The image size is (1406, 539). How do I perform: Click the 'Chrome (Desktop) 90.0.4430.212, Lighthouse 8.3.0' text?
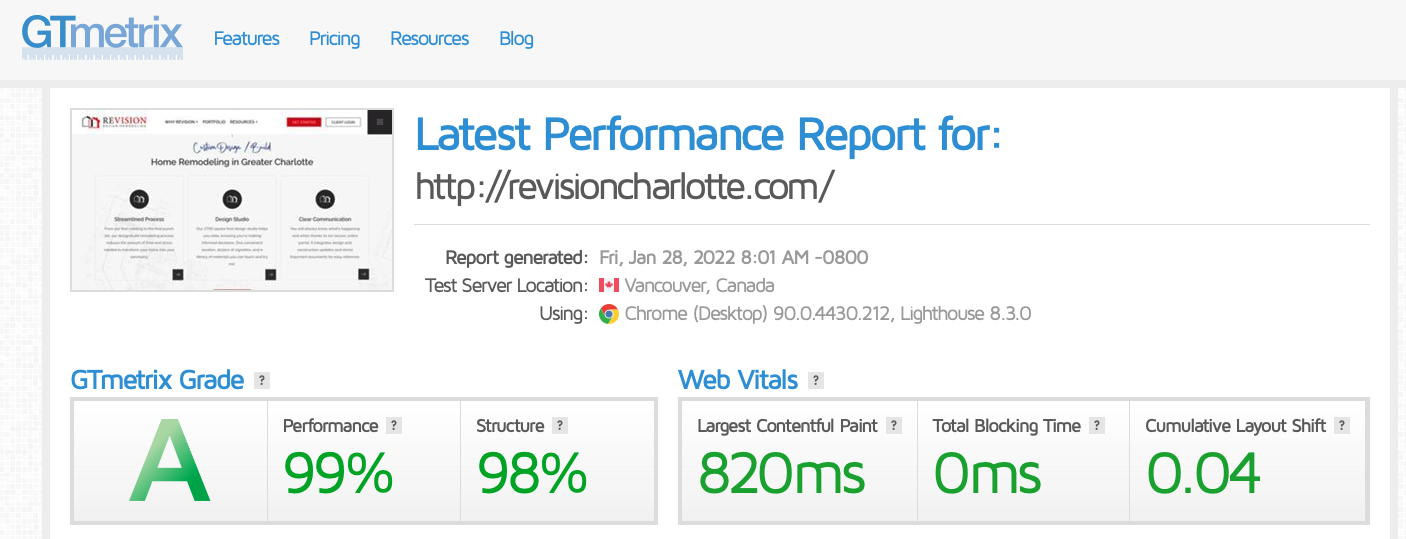click(828, 314)
